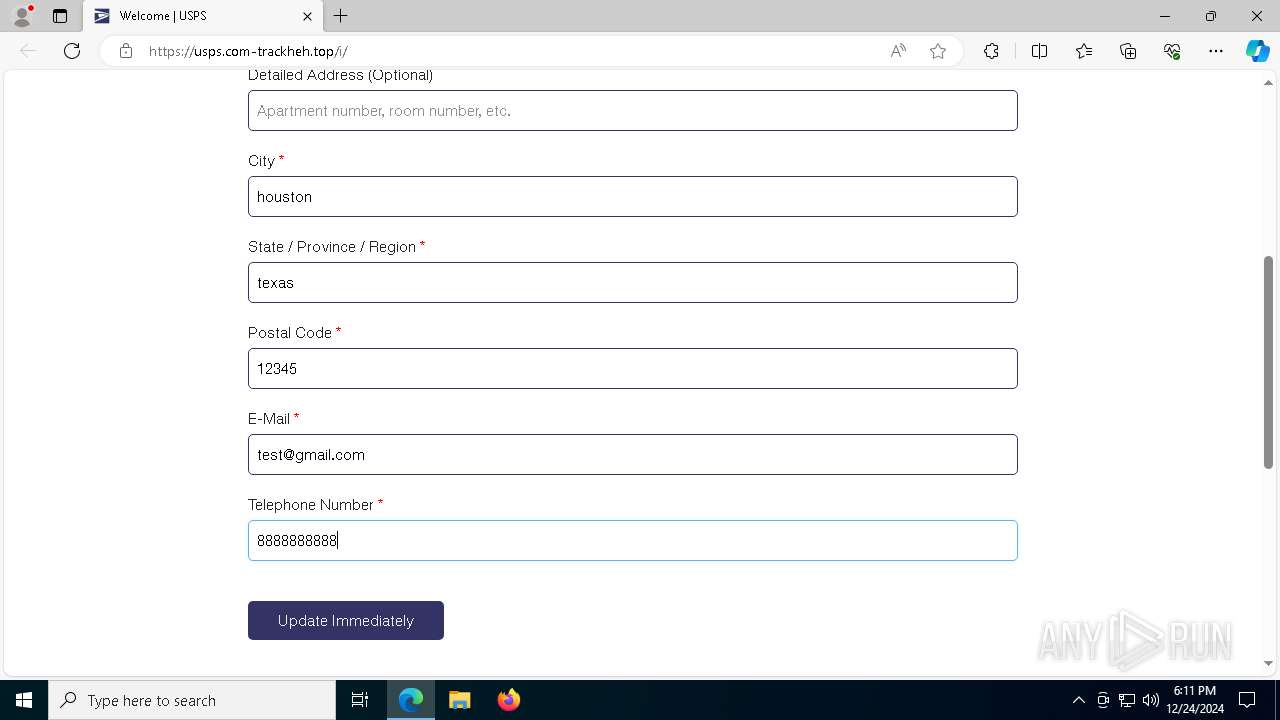The width and height of the screenshot is (1280, 720).
Task: Open the Windows notification center
Action: pyautogui.click(x=1247, y=700)
